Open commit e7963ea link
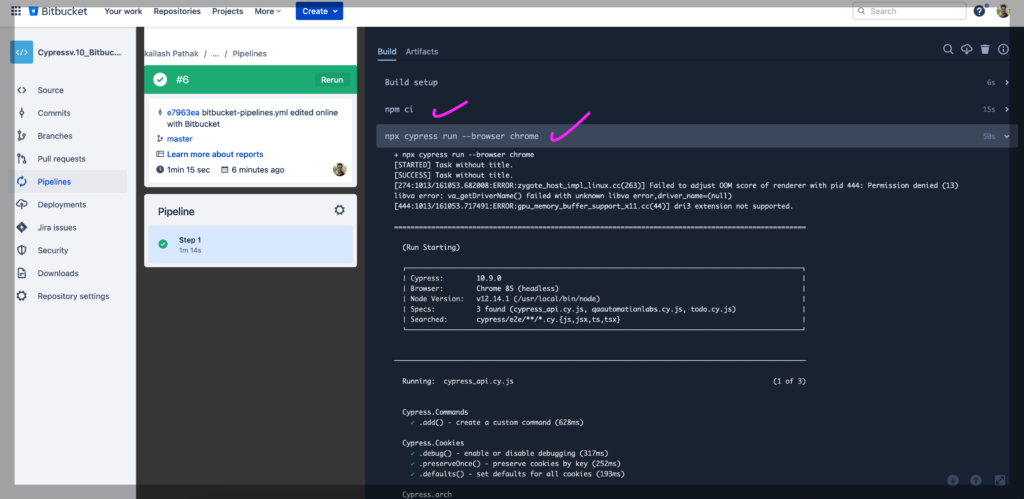The width and height of the screenshot is (1024, 499). [x=183, y=112]
